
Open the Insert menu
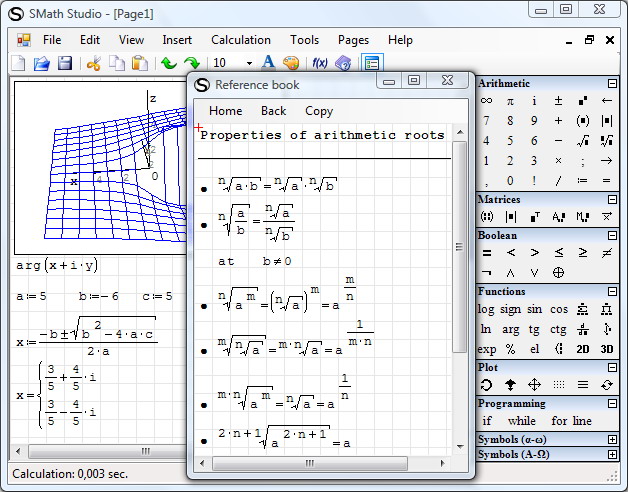click(x=177, y=40)
